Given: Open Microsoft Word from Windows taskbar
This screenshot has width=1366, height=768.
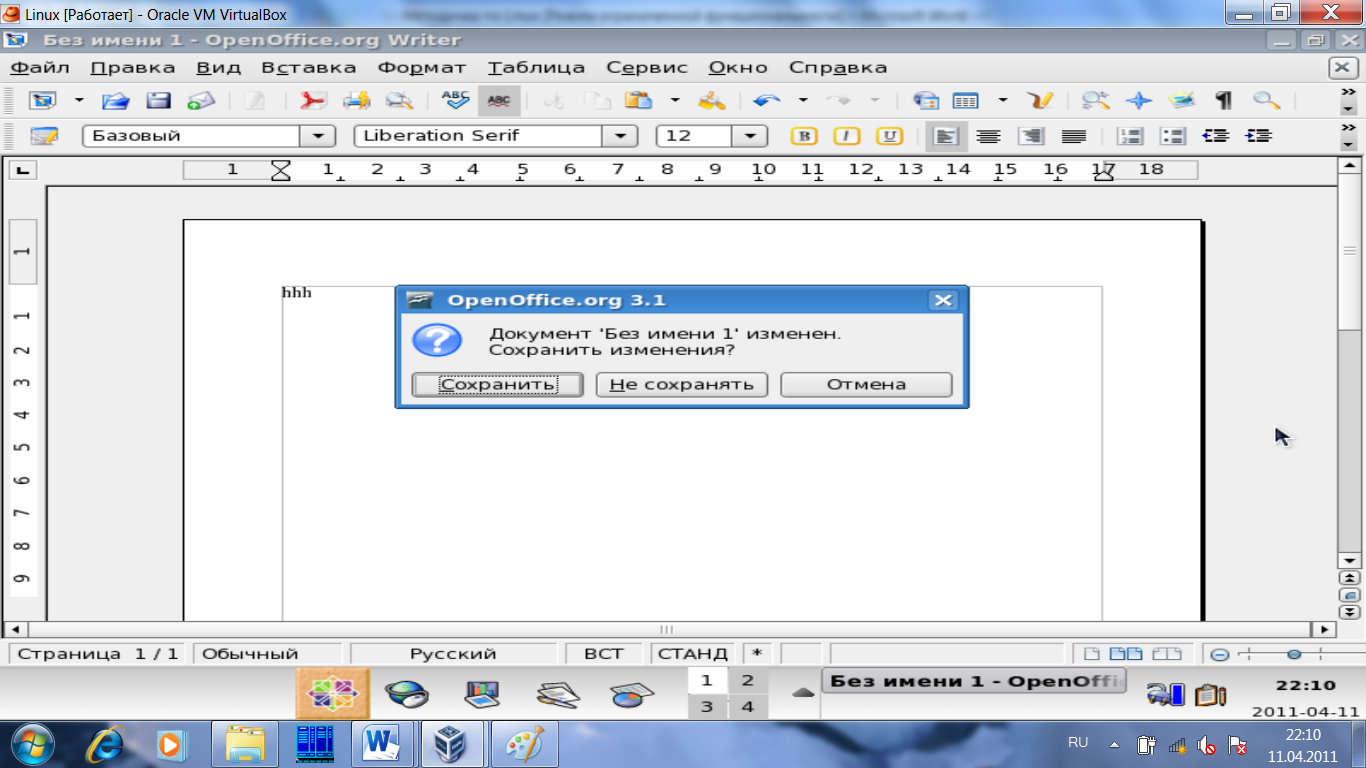Looking at the screenshot, I should [382, 744].
